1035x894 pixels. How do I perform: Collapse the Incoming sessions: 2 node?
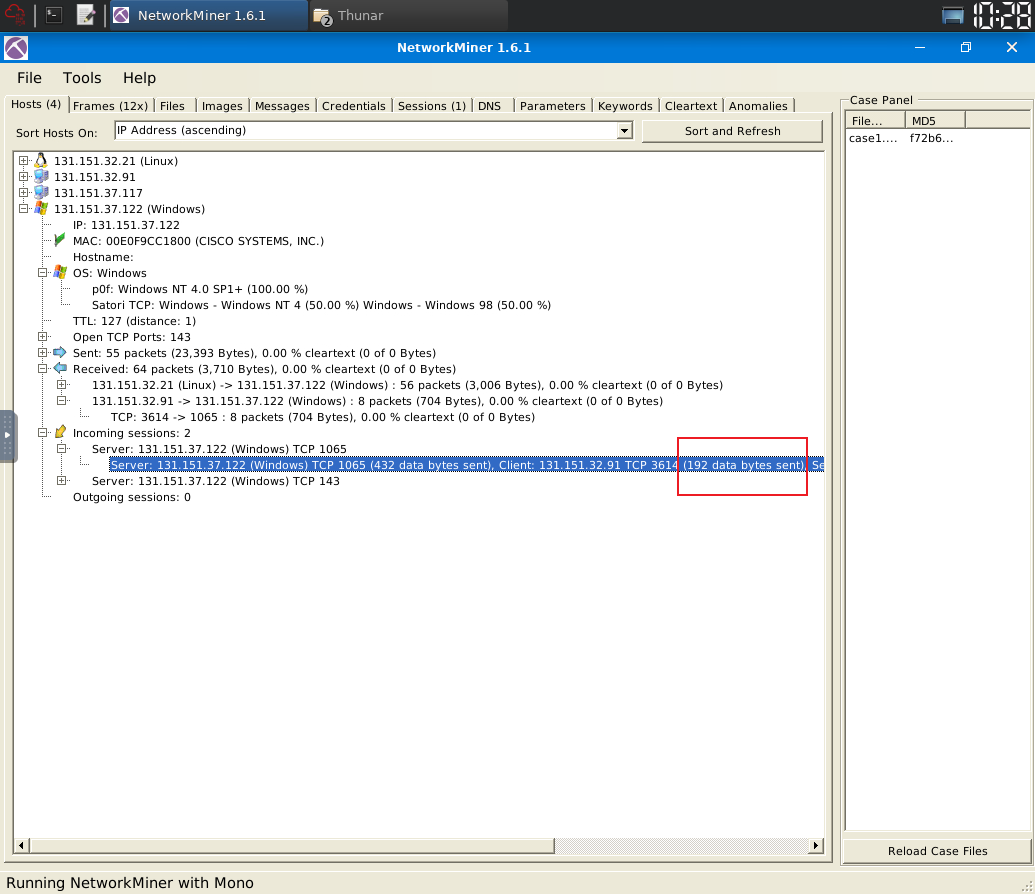(x=43, y=432)
